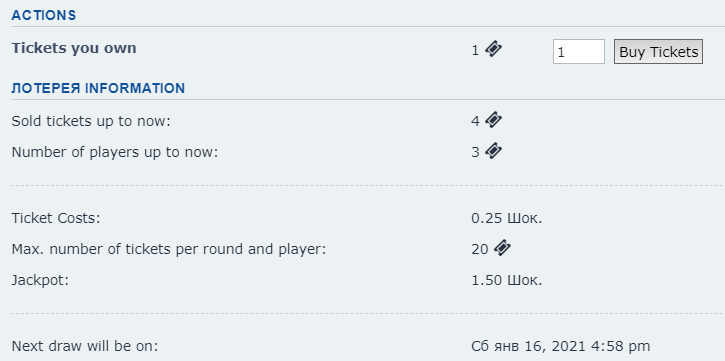Viewport: 725px width, 361px height.
Task: Click the Sold tickets up to now label
Action: click(x=91, y=122)
